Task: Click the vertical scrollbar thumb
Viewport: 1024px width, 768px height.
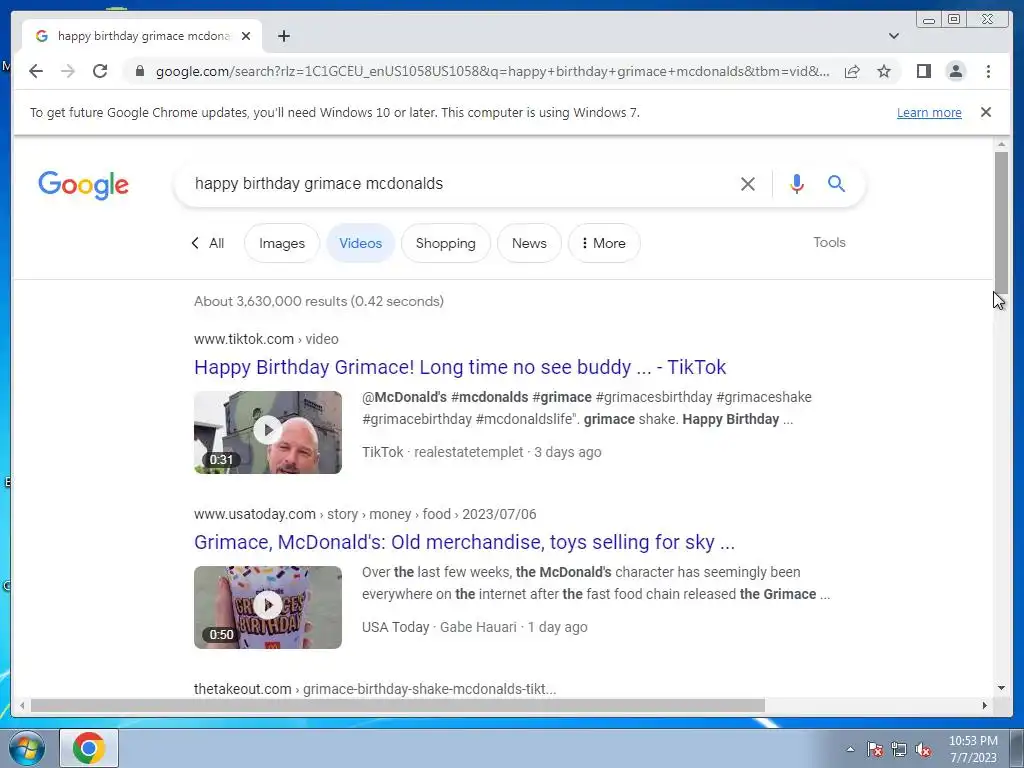Action: tap(1001, 222)
